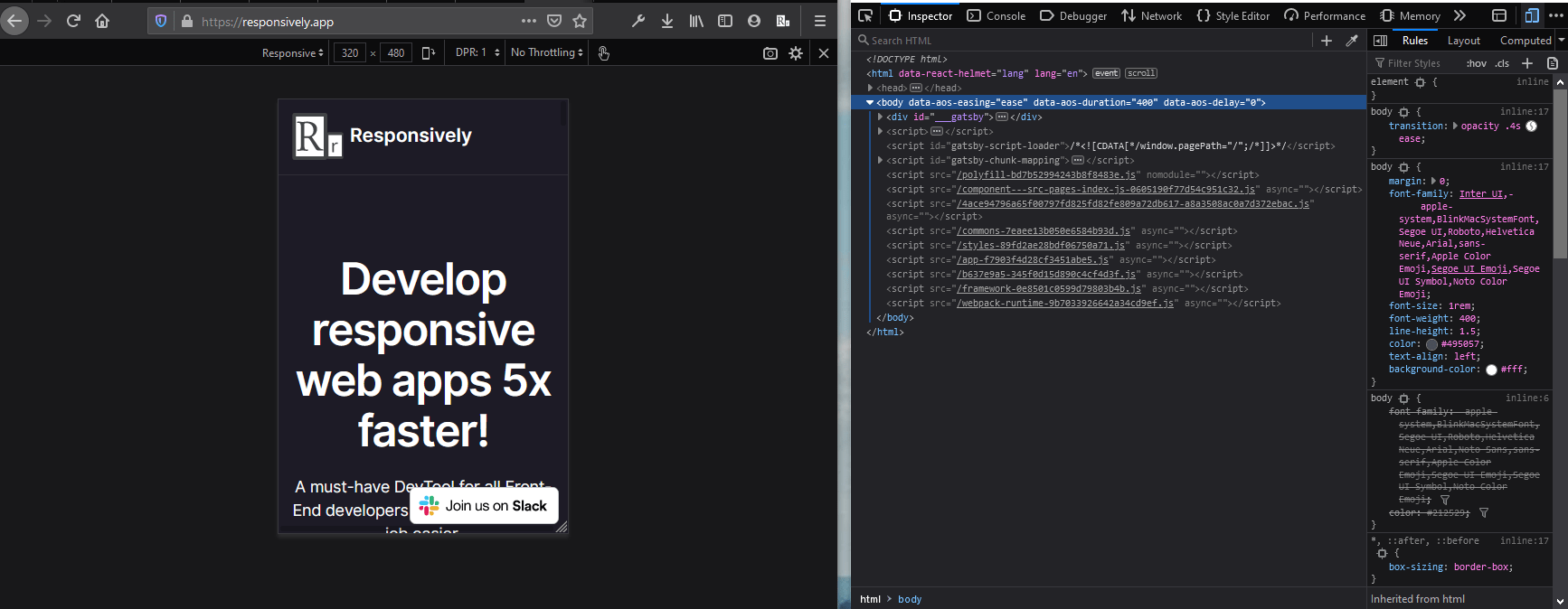
Task: Open page actions three-dot menu
Action: pyautogui.click(x=529, y=21)
